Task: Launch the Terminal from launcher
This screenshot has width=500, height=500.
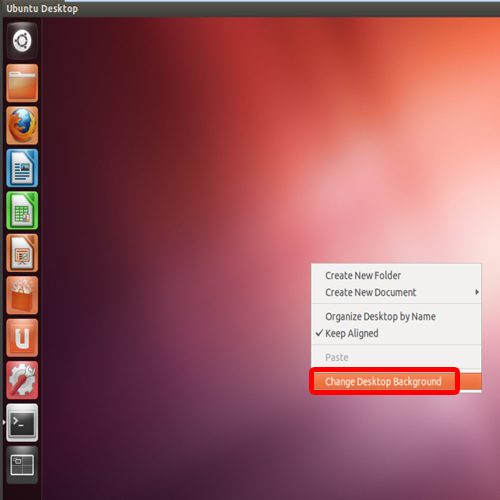Action: (x=22, y=423)
